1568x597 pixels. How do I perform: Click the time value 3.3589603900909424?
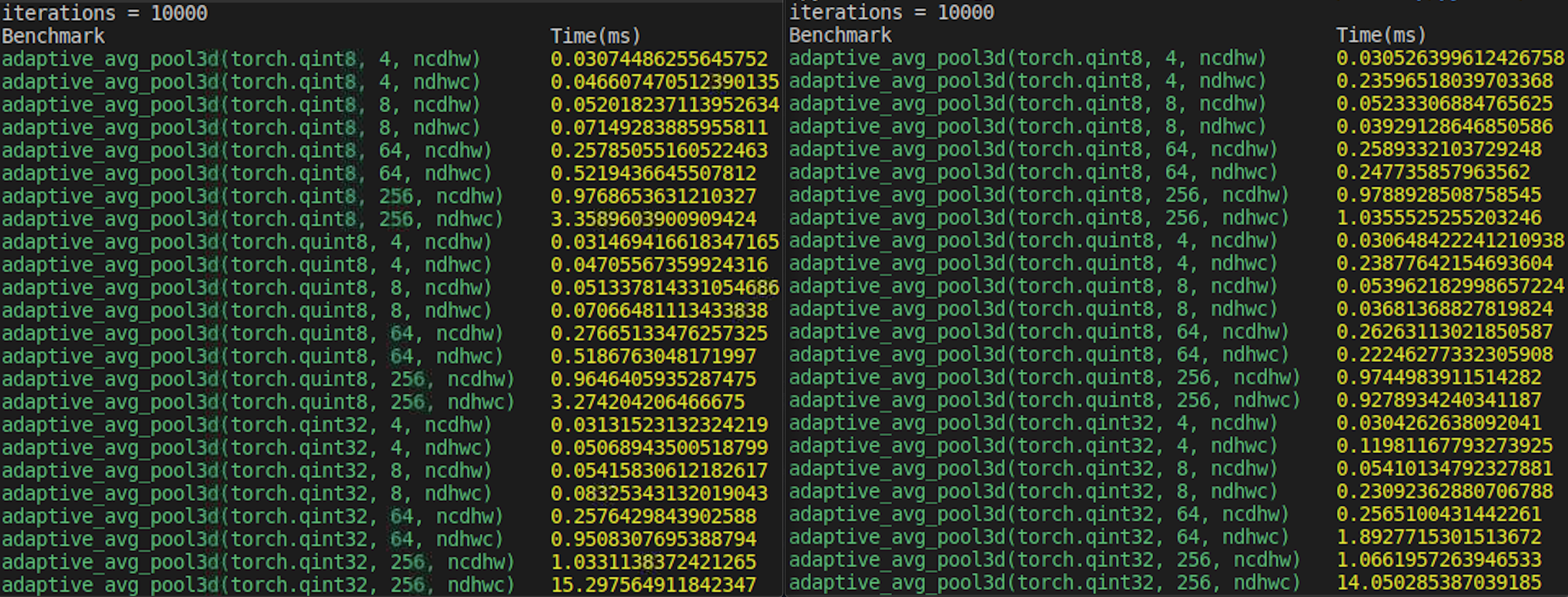(x=653, y=219)
